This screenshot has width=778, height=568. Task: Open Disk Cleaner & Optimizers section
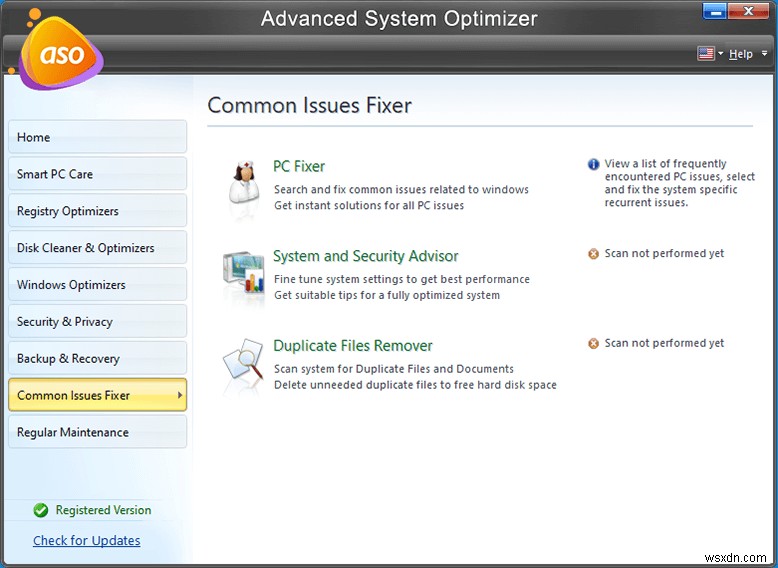click(97, 248)
